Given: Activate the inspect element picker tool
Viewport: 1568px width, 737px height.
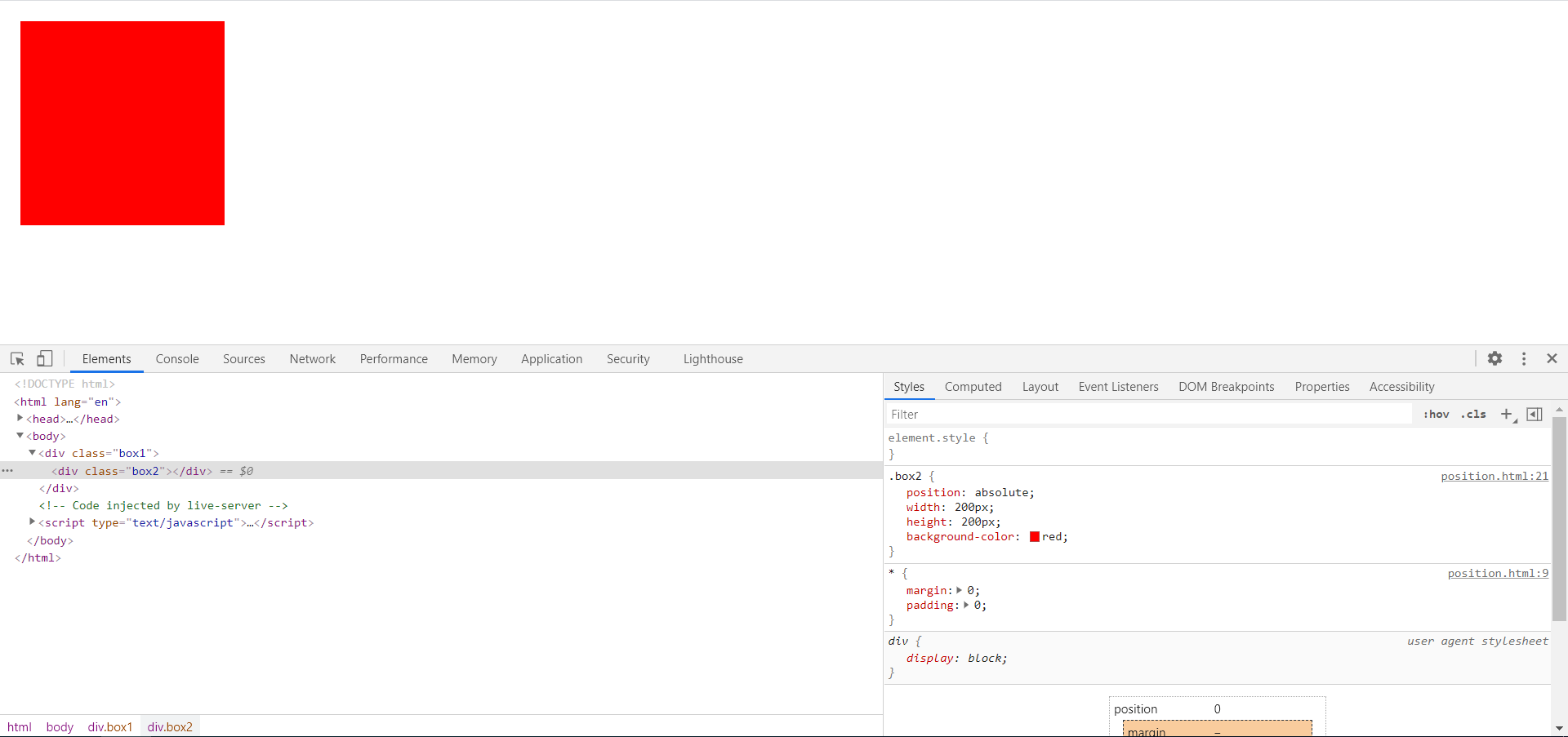Looking at the screenshot, I should 17,359.
